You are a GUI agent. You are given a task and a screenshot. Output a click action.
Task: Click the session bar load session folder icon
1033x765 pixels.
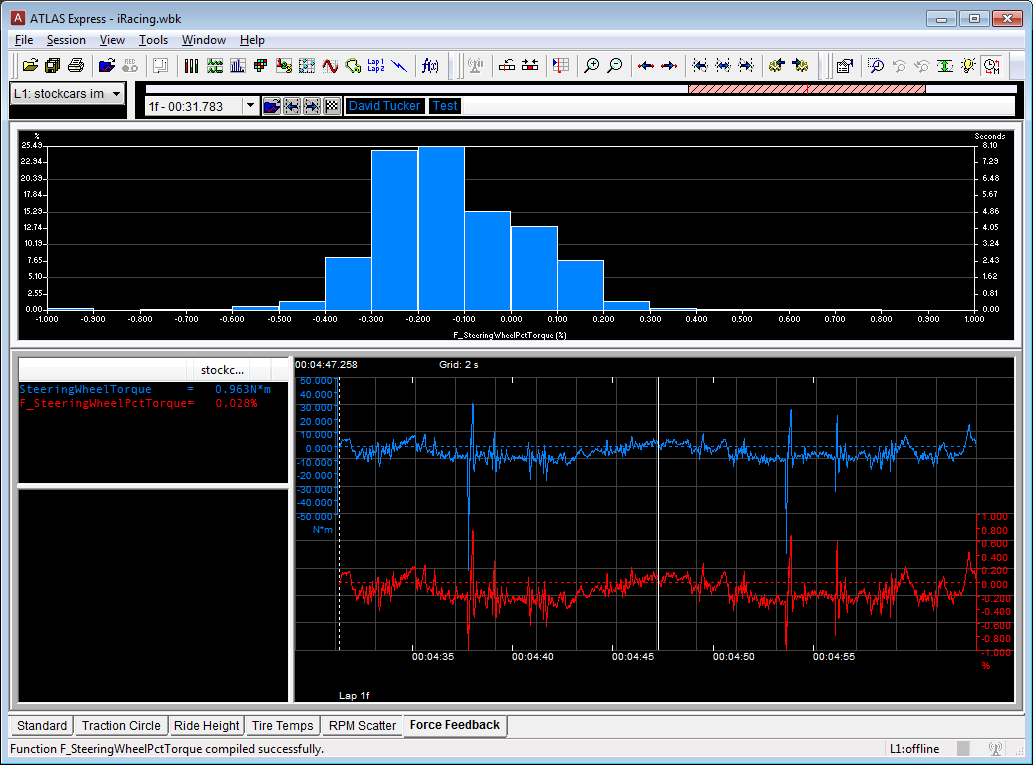pyautogui.click(x=271, y=106)
